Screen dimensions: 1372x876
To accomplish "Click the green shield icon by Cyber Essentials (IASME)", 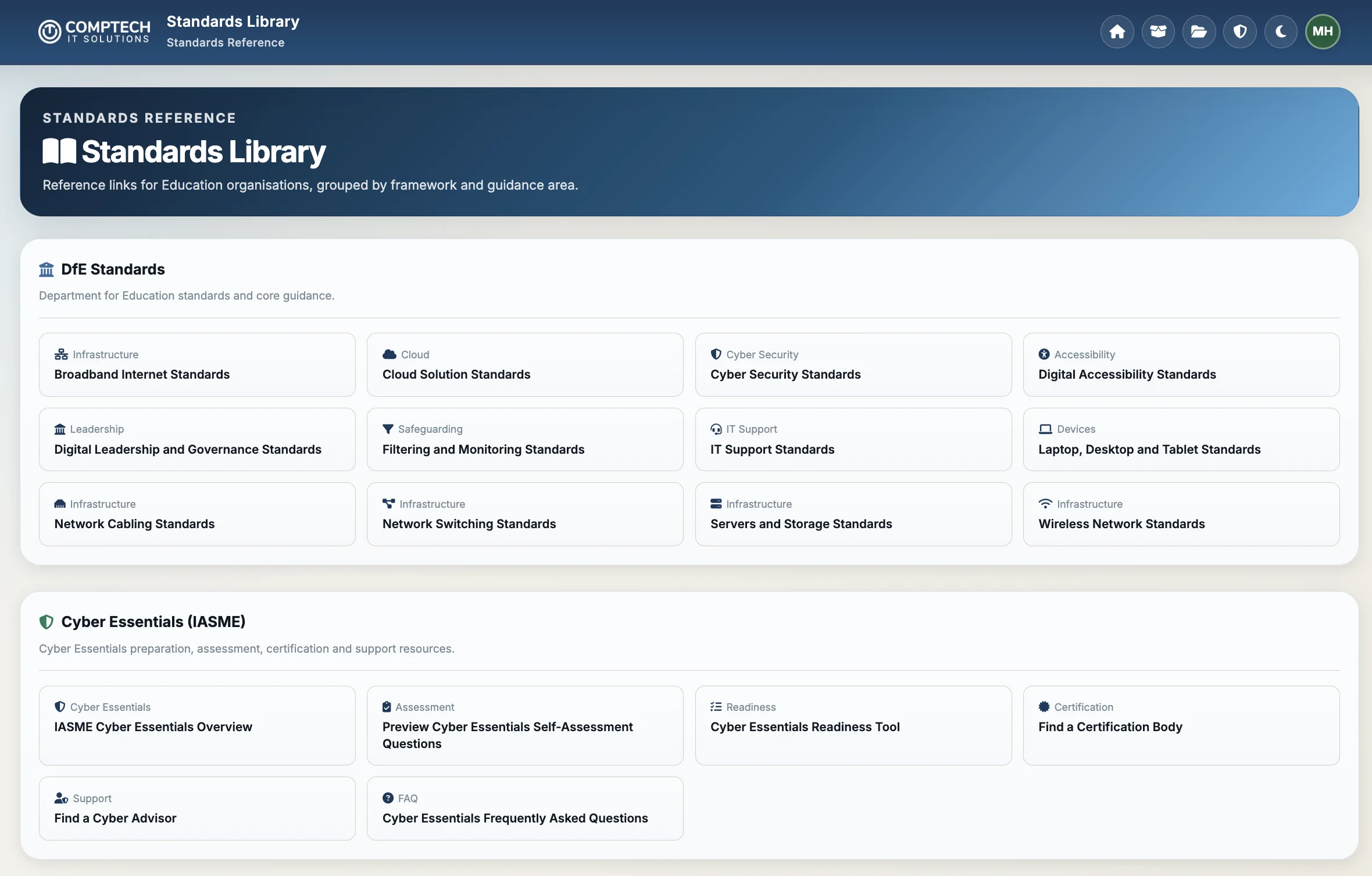I will pos(46,622).
